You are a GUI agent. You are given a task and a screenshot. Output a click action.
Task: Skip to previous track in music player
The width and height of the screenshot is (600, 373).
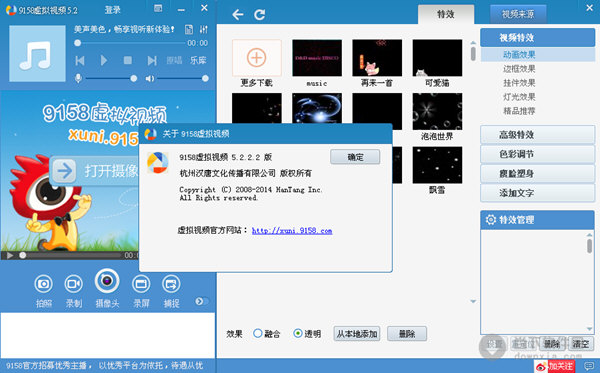[x=80, y=60]
